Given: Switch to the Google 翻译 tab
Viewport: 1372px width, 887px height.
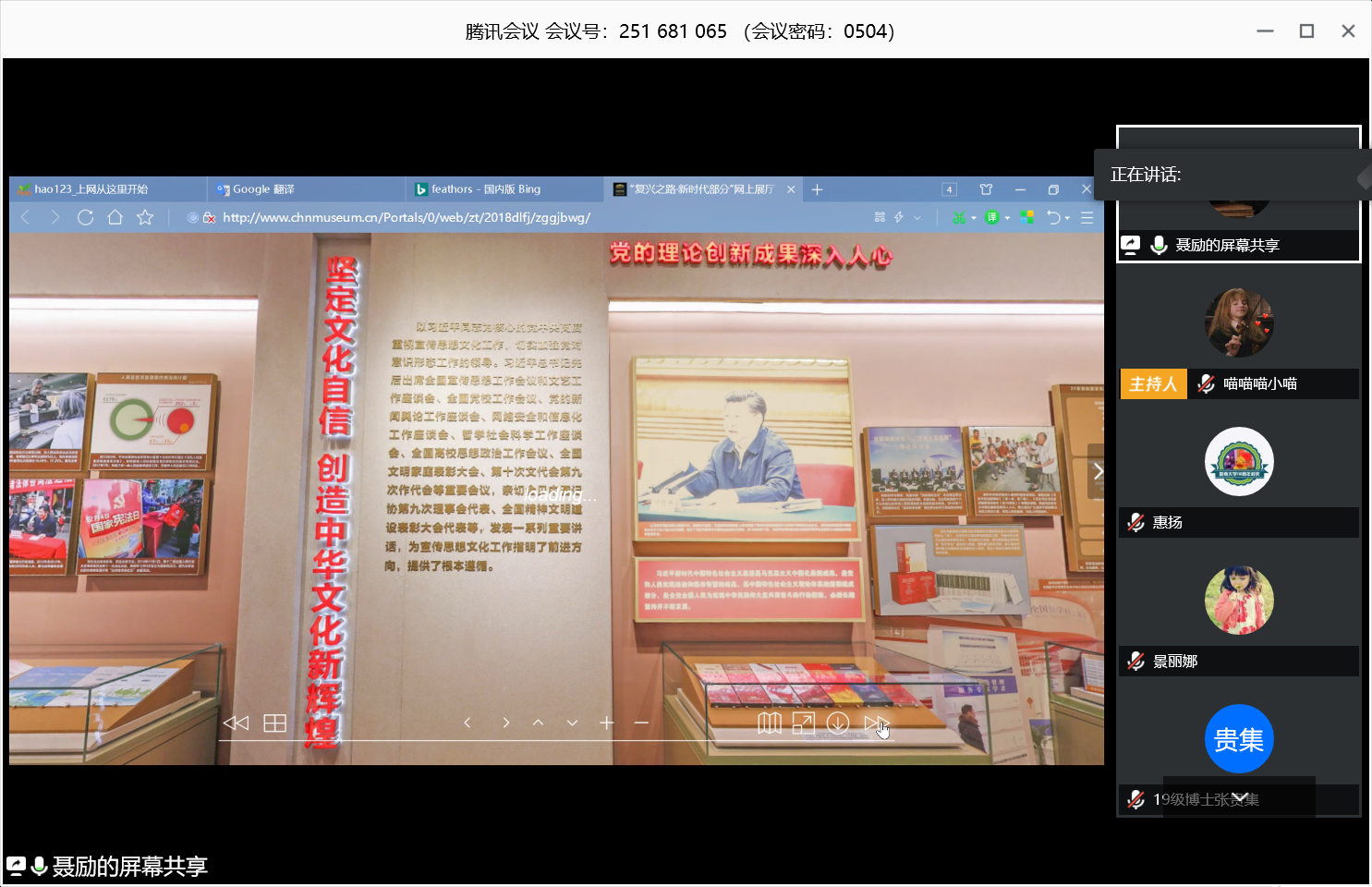Looking at the screenshot, I should coord(263,189).
